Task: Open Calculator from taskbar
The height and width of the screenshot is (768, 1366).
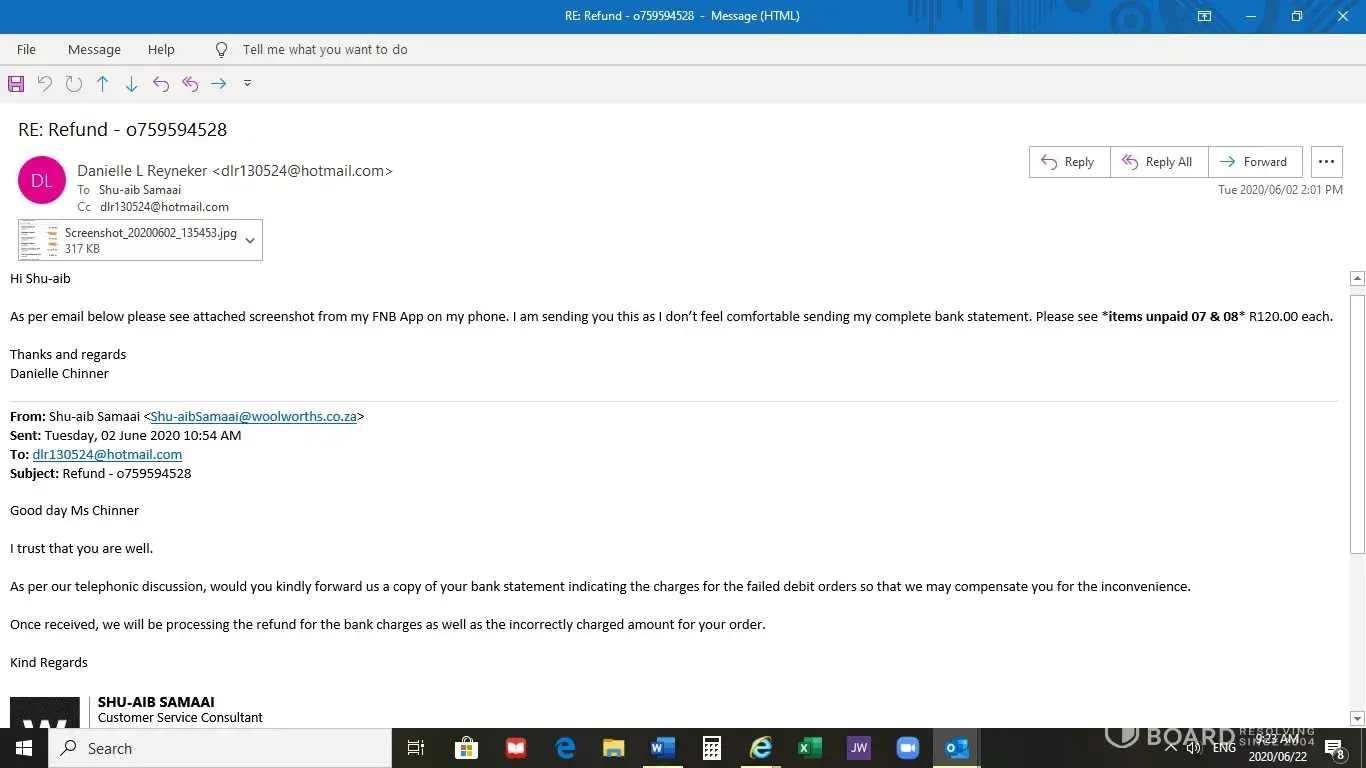Action: pos(711,748)
